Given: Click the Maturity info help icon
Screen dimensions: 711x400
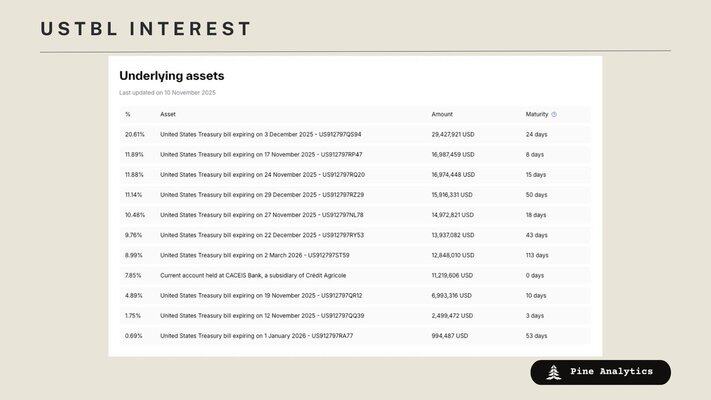Looking at the screenshot, I should (554, 114).
